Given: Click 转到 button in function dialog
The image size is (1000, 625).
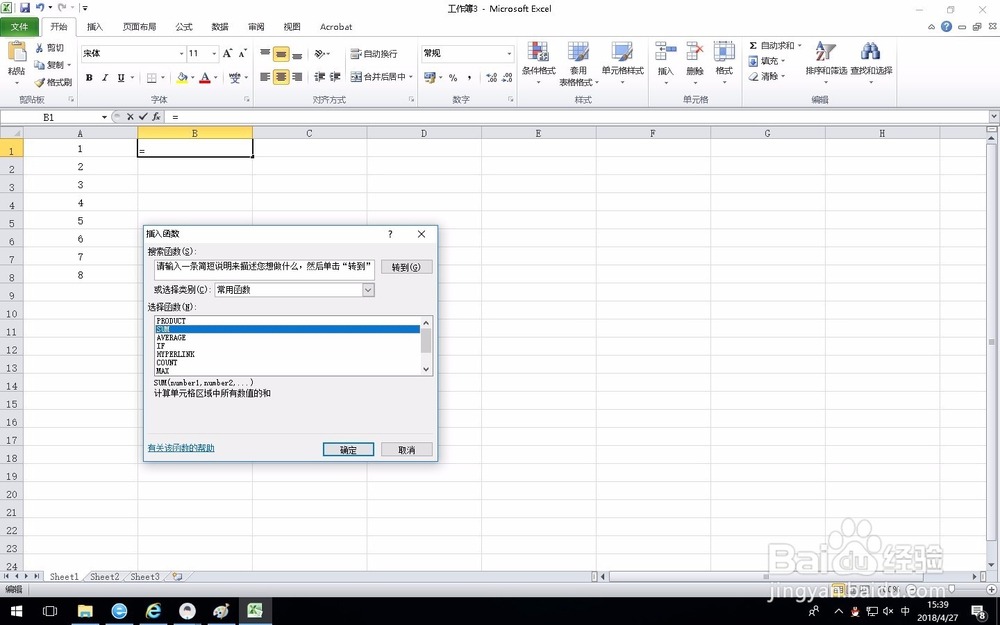Looking at the screenshot, I should click(406, 267).
